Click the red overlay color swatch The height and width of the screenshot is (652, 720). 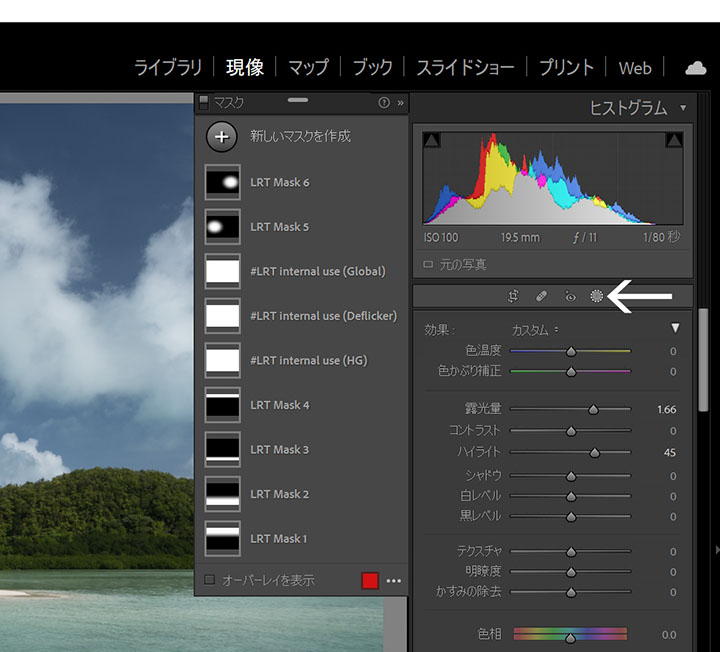coord(370,581)
